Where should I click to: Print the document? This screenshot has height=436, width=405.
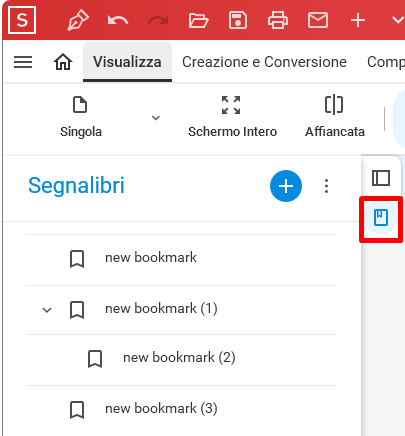point(278,20)
